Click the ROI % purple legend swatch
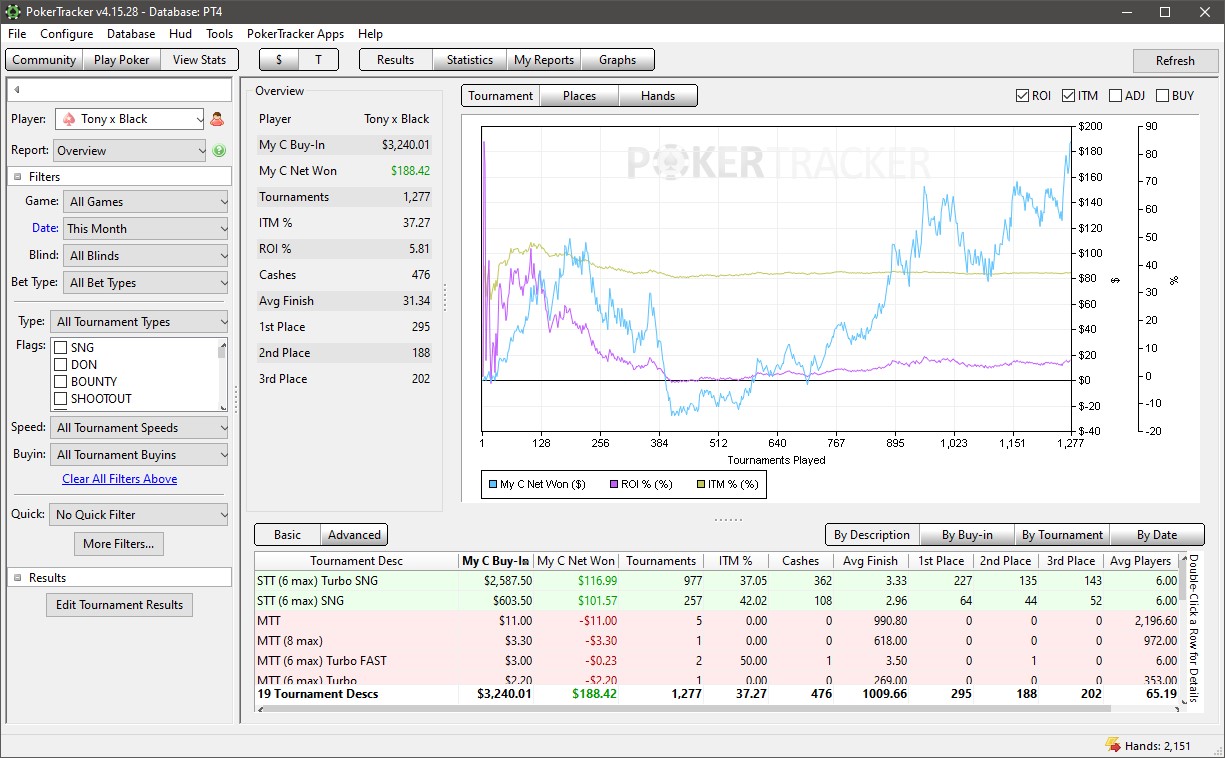This screenshot has width=1225, height=758. point(613,485)
